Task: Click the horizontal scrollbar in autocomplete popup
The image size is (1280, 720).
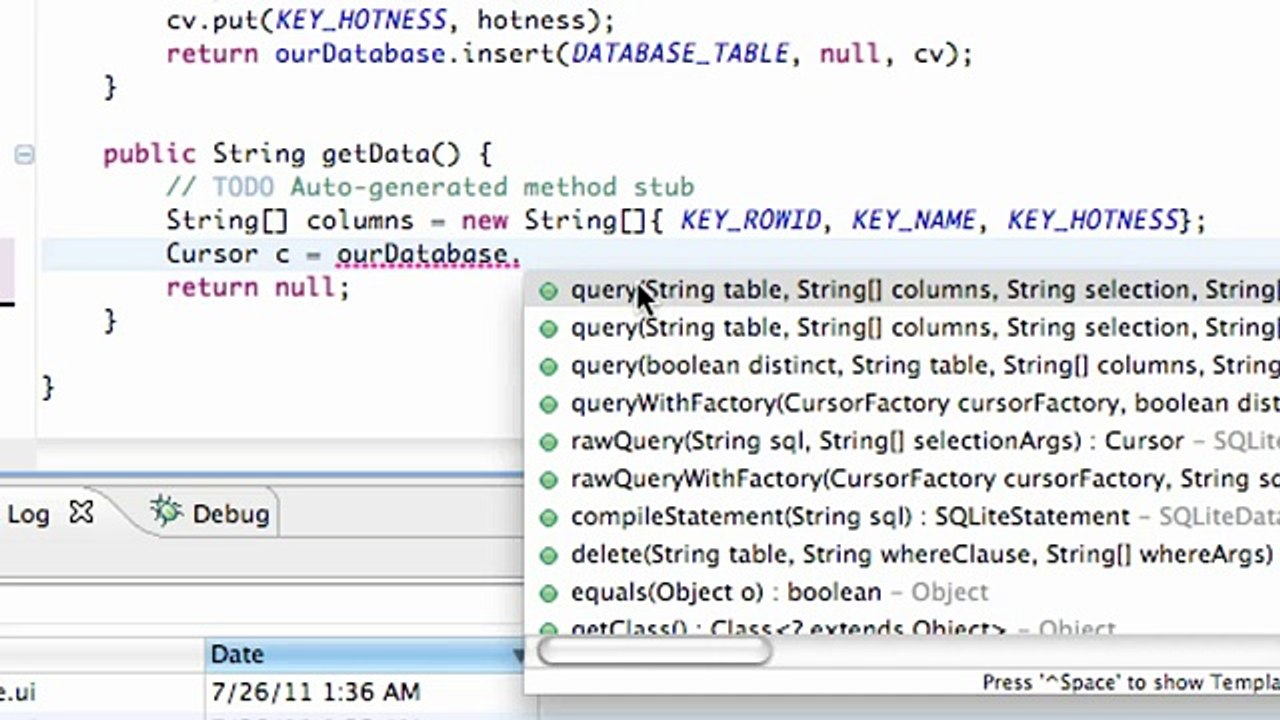Action: [654, 652]
